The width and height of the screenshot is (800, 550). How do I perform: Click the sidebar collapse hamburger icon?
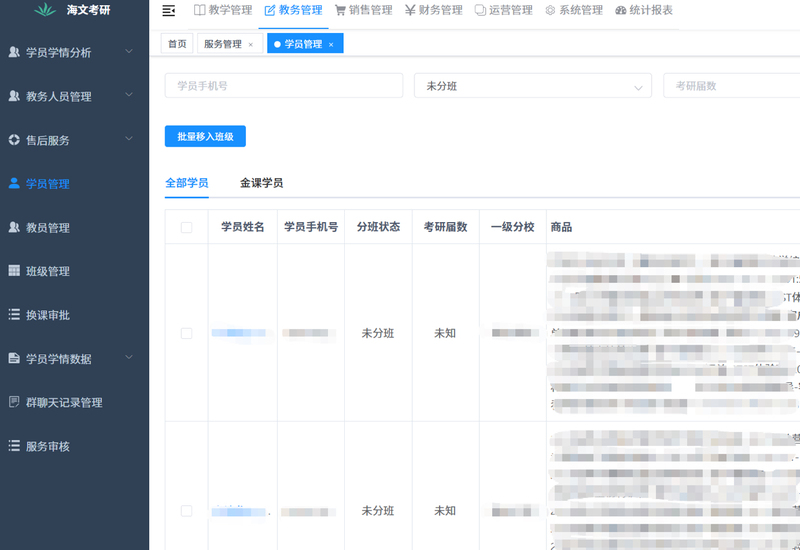click(168, 11)
